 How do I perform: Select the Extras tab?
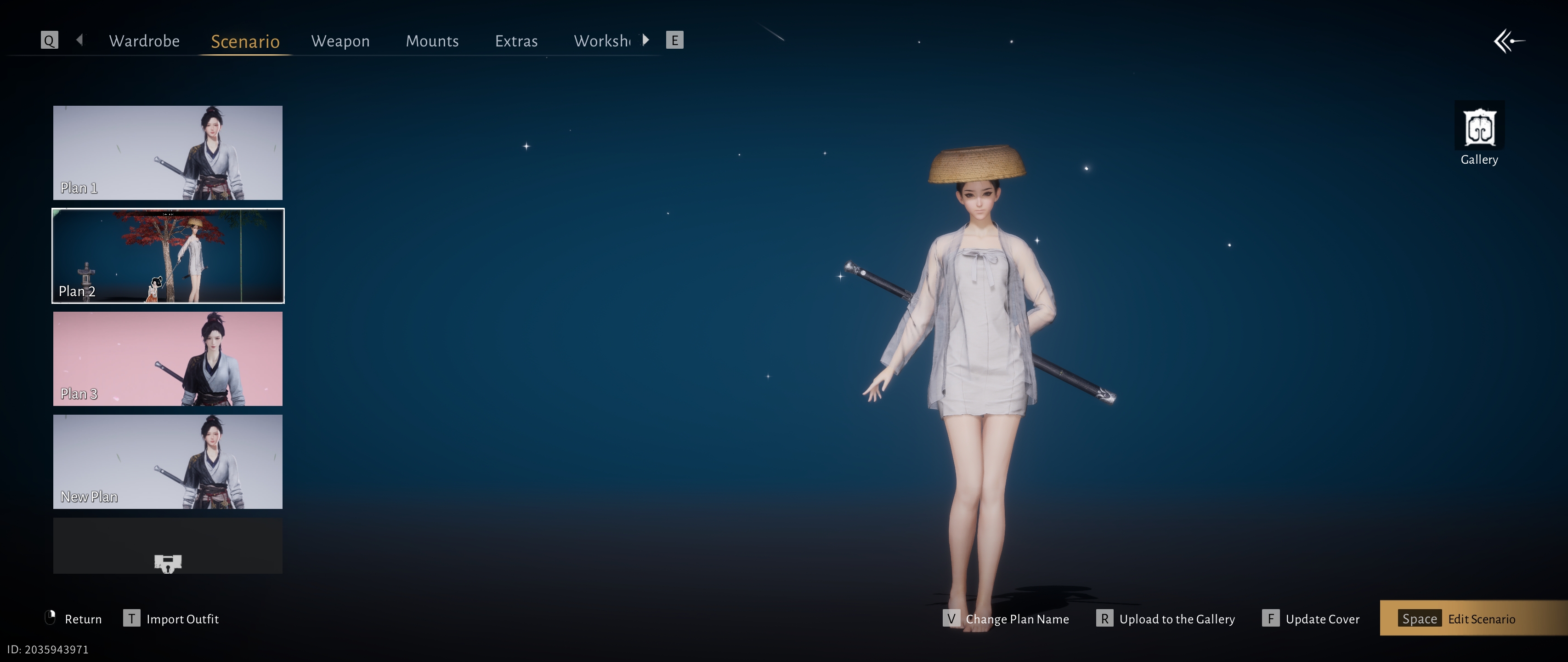(x=516, y=41)
